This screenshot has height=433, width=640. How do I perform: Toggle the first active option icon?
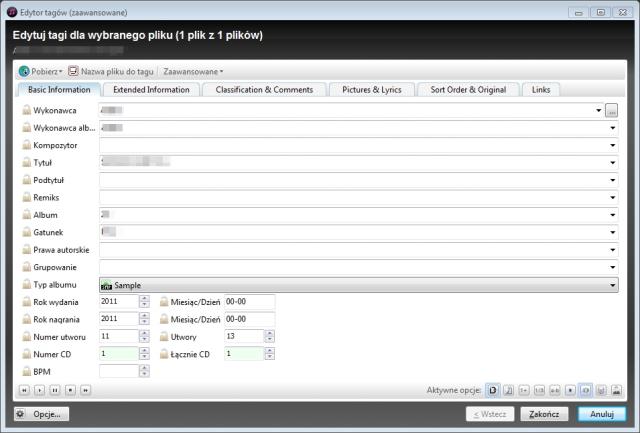[x=493, y=389]
